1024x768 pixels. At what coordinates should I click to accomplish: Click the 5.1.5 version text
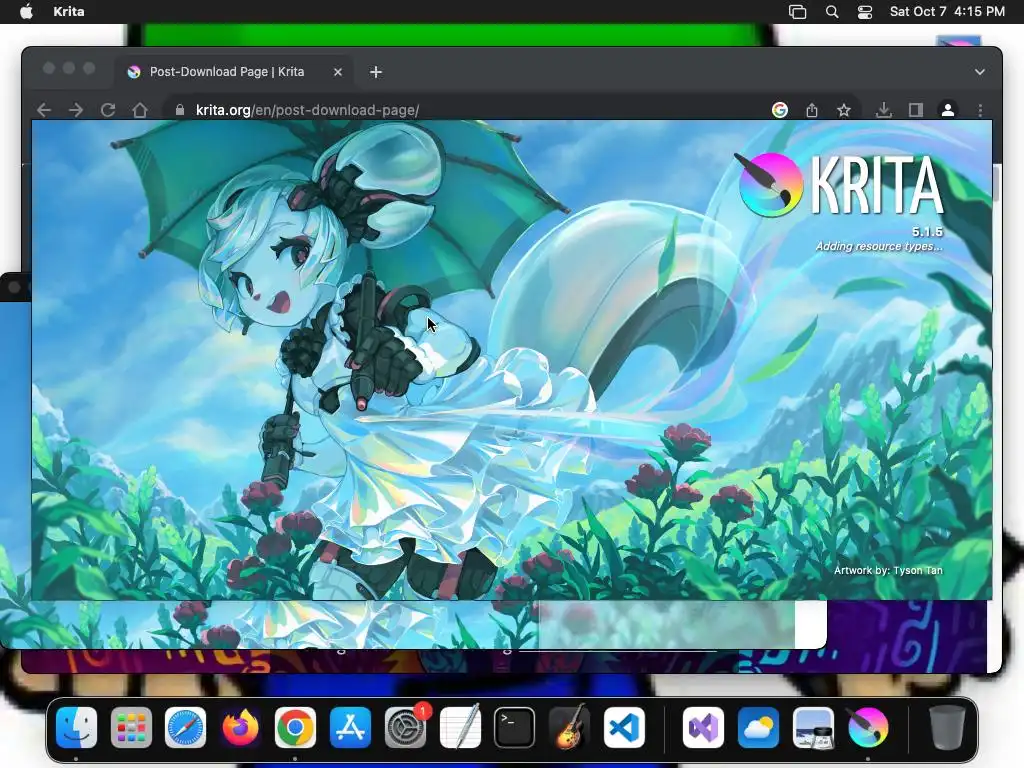coord(927,232)
